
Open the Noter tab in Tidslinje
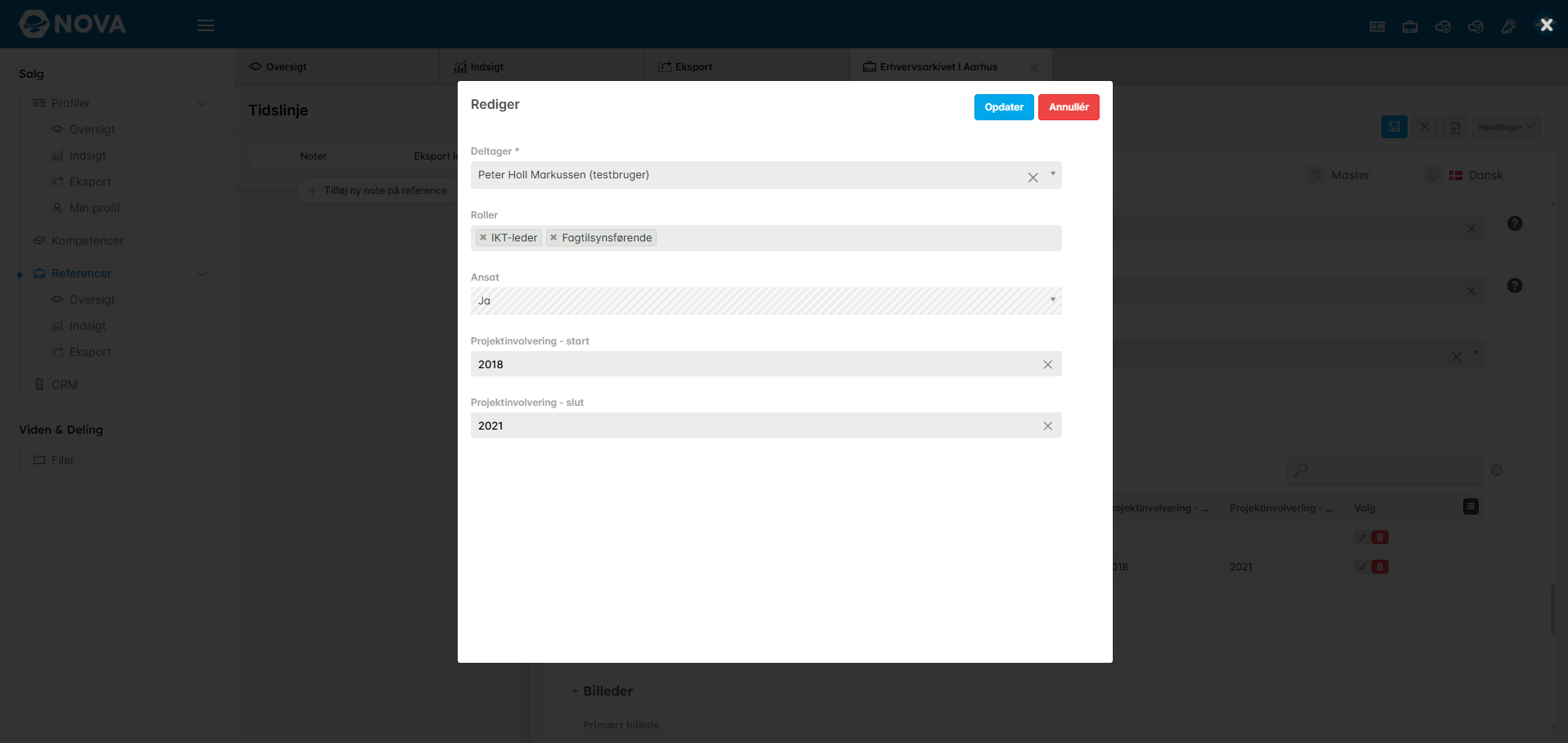[x=313, y=156]
